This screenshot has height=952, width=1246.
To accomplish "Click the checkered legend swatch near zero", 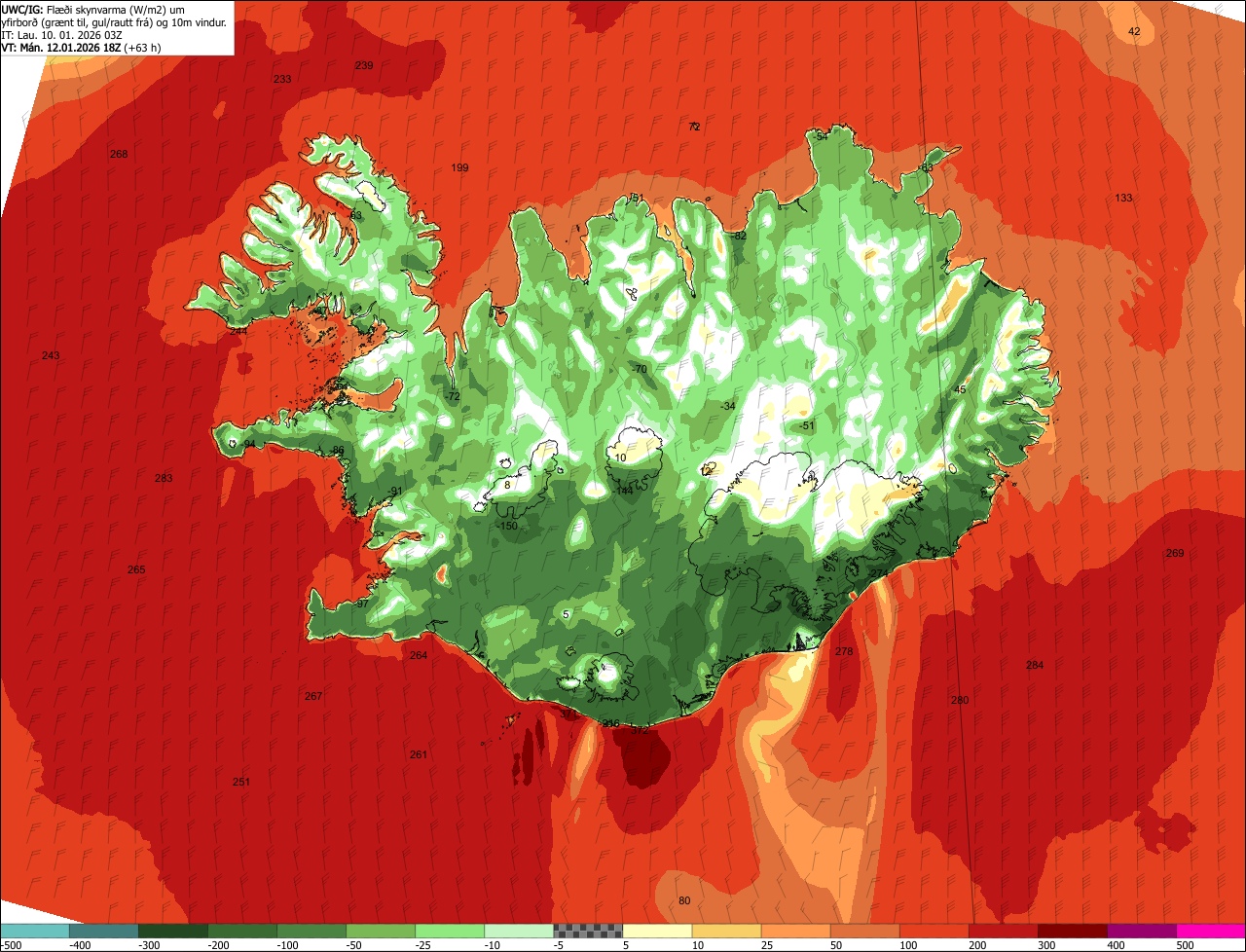I will pos(588,931).
